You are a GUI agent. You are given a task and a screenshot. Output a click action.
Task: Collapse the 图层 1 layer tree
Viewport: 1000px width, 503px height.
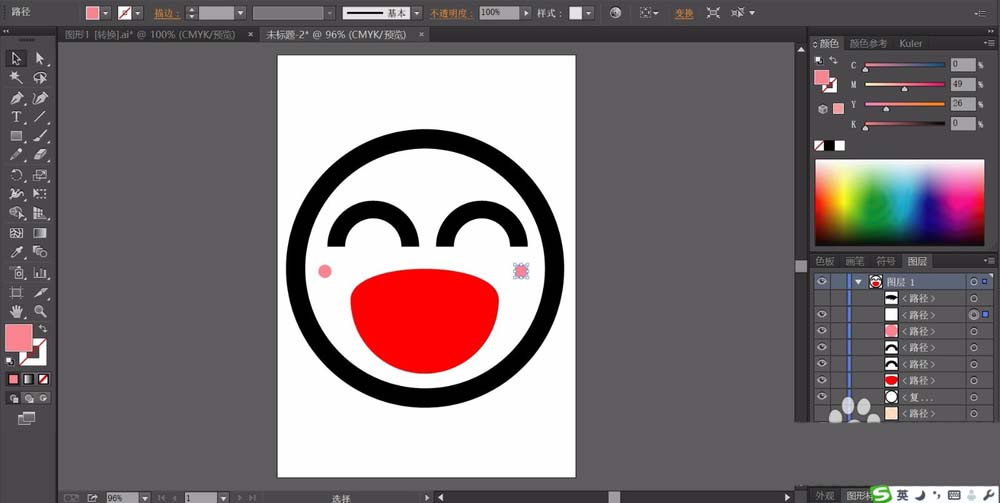857,282
